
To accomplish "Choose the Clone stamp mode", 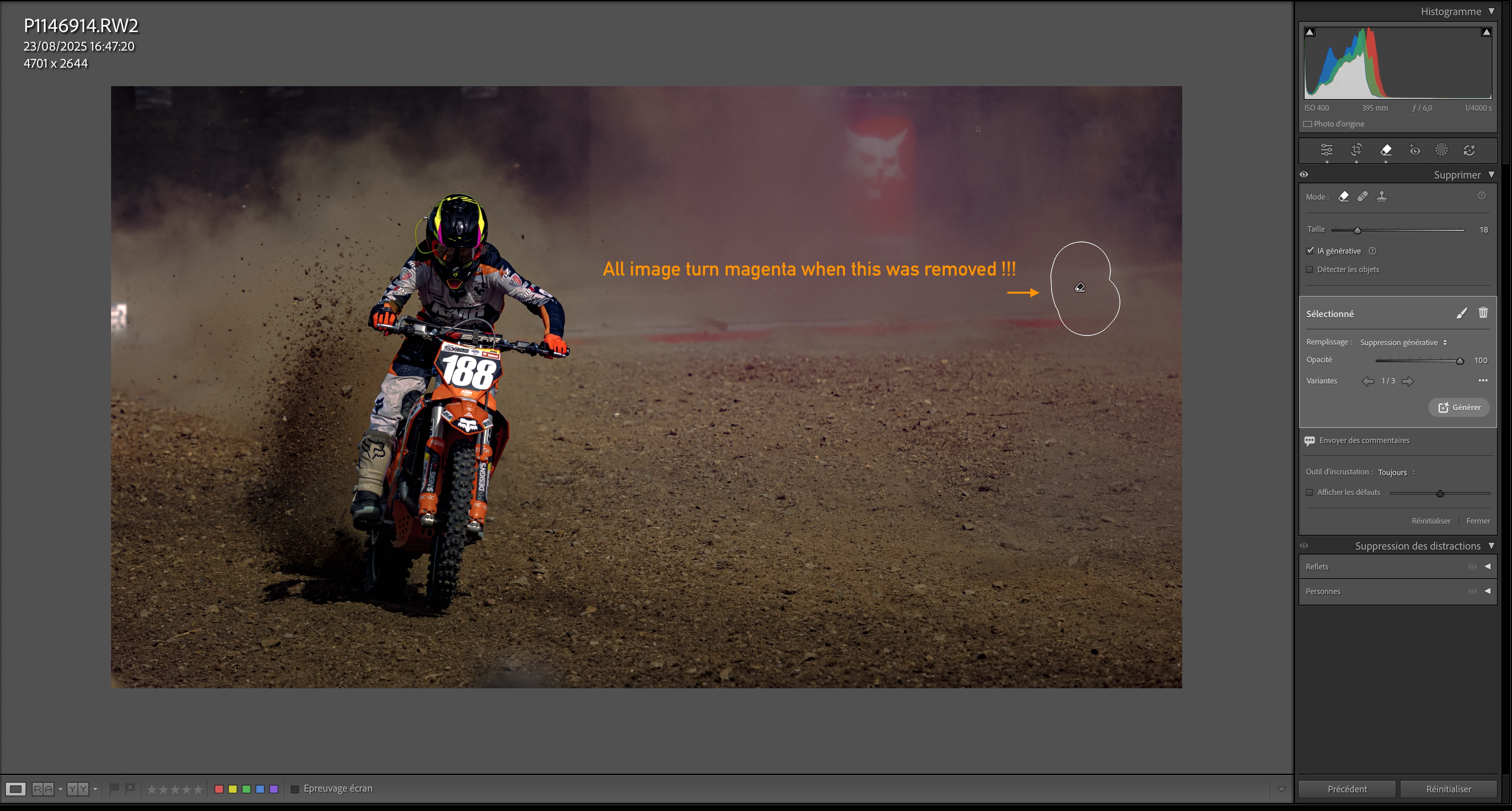I will point(1382,197).
